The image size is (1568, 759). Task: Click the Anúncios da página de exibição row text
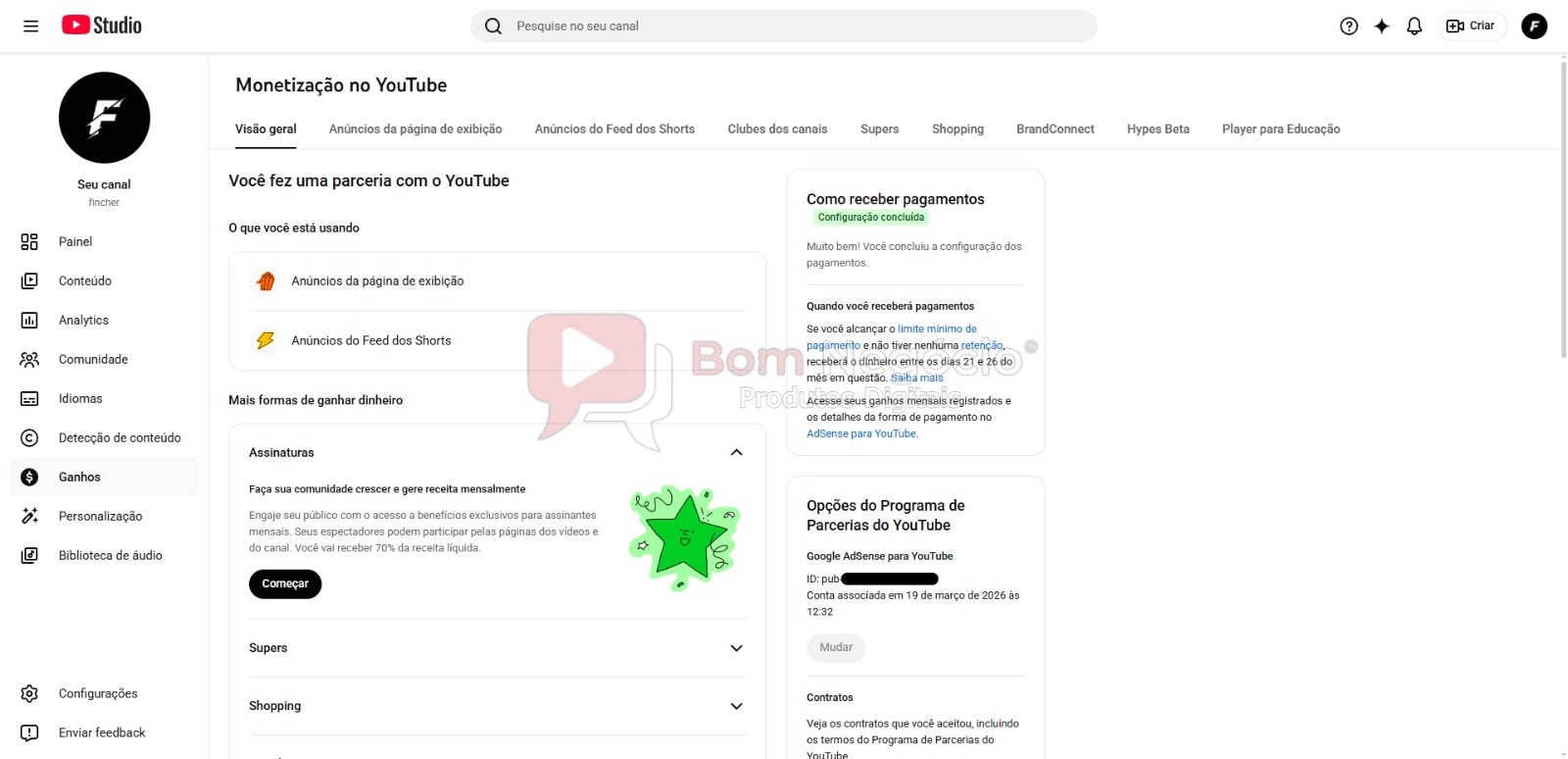377,280
